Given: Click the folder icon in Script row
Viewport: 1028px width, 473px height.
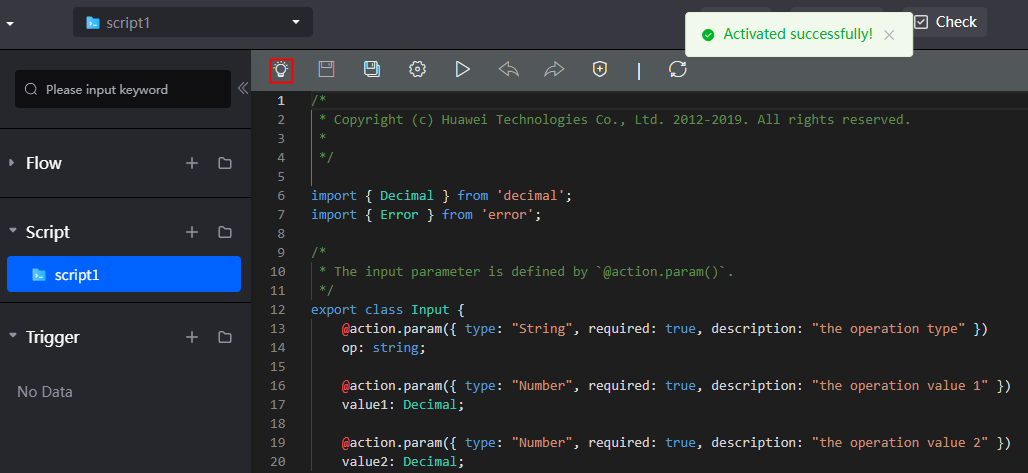Looking at the screenshot, I should point(225,232).
